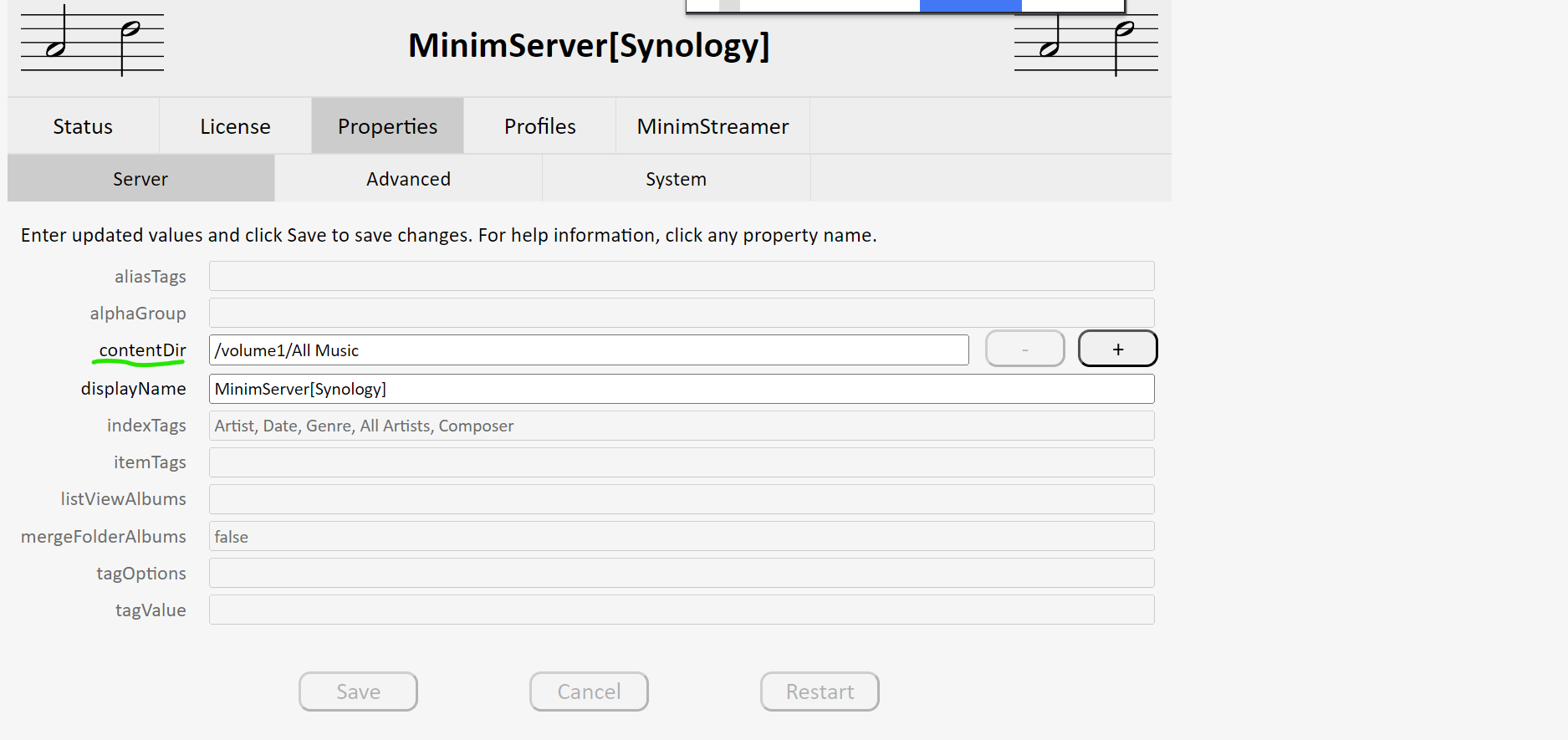Switch to the Advanced sub-tab
This screenshot has width=1568, height=740.
408,179
